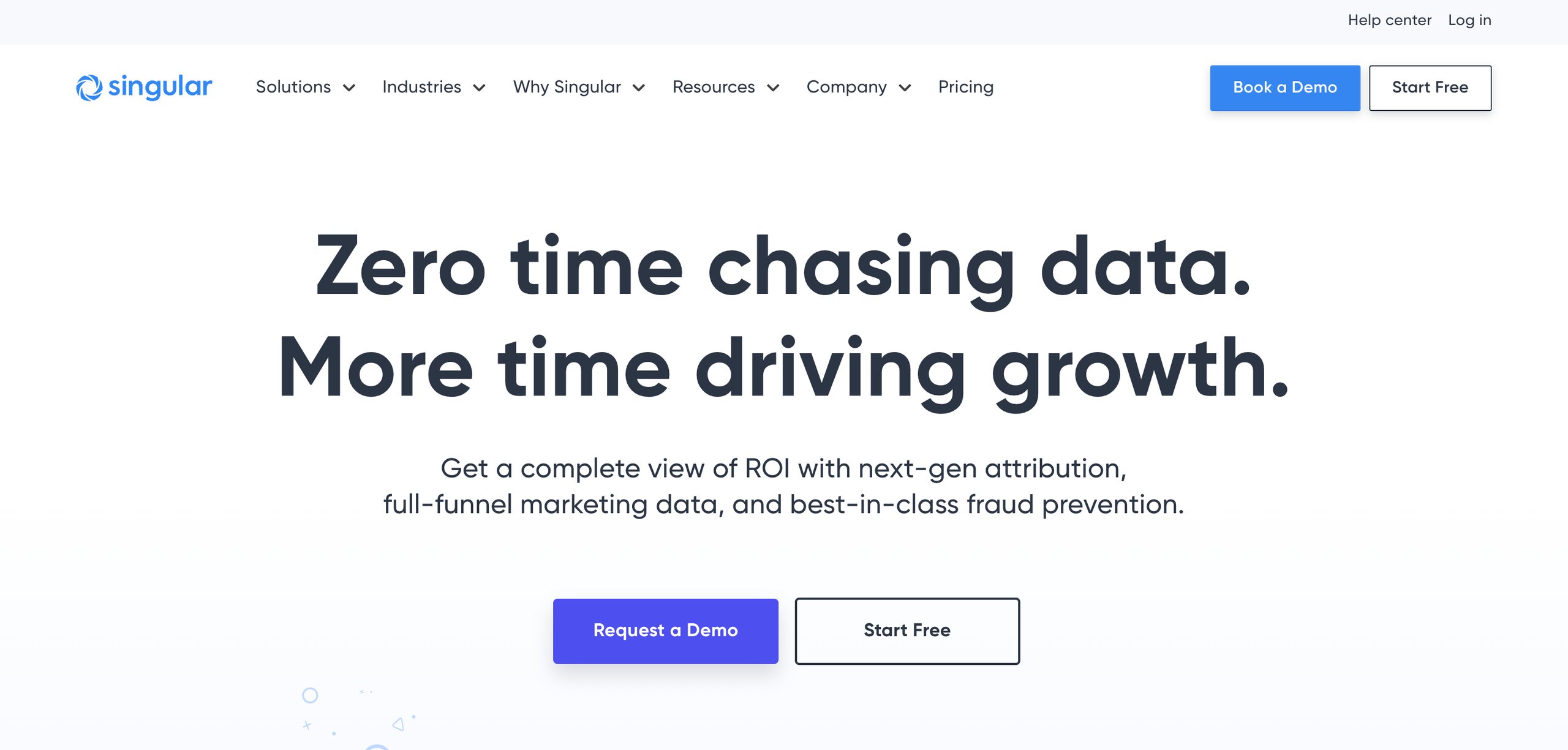Toggle between Book a Demo options

pyautogui.click(x=1285, y=88)
